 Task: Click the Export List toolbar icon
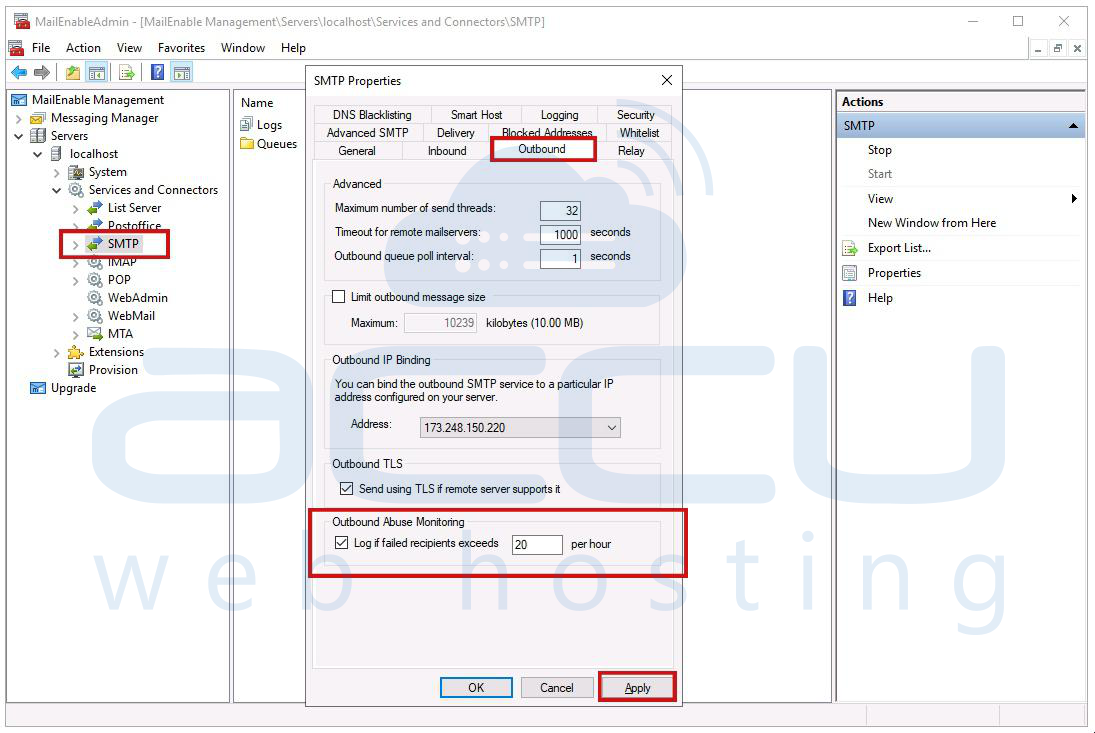126,72
